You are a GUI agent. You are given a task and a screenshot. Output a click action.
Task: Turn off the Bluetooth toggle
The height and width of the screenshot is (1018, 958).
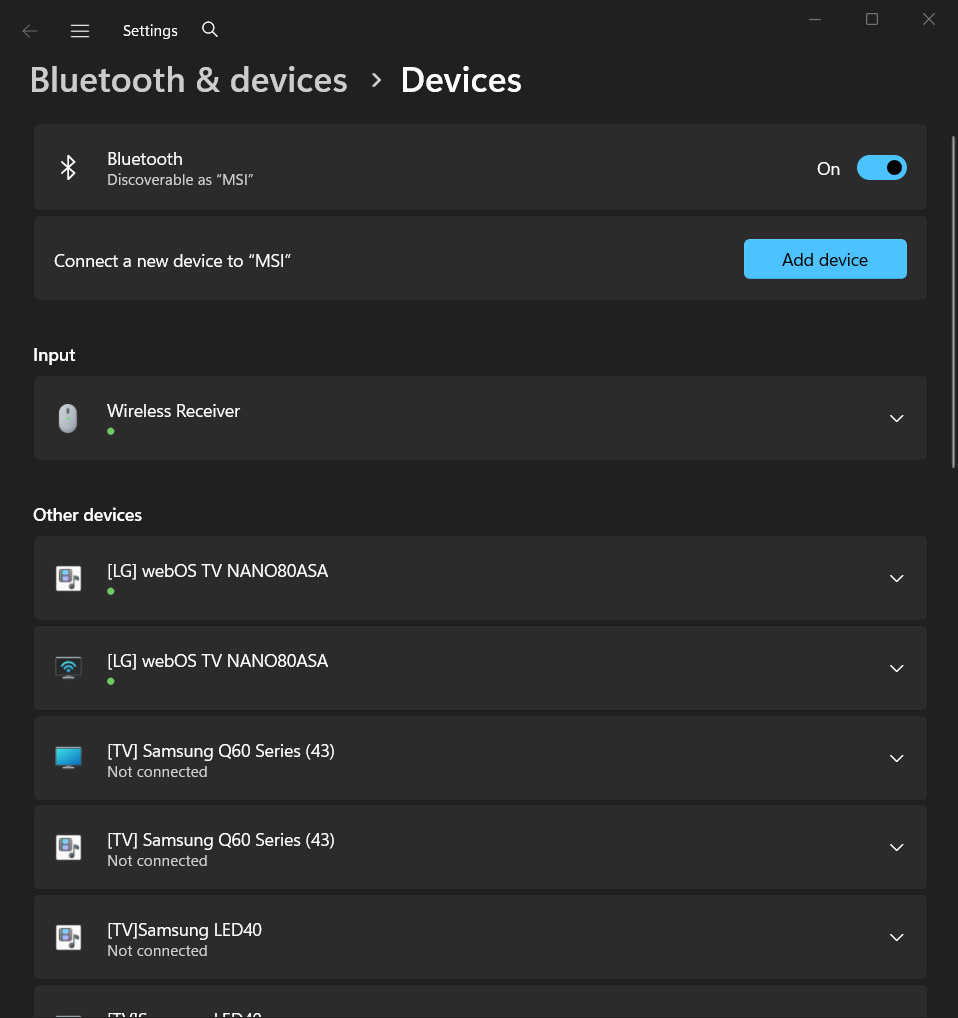(x=881, y=168)
